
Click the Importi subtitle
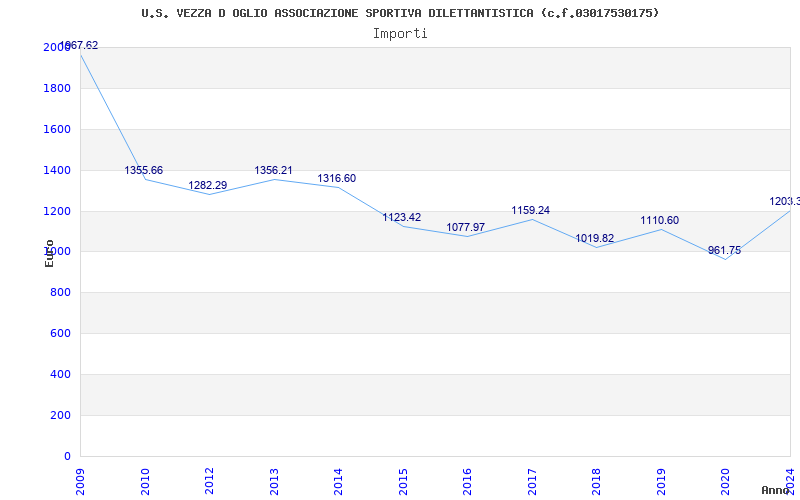click(400, 34)
